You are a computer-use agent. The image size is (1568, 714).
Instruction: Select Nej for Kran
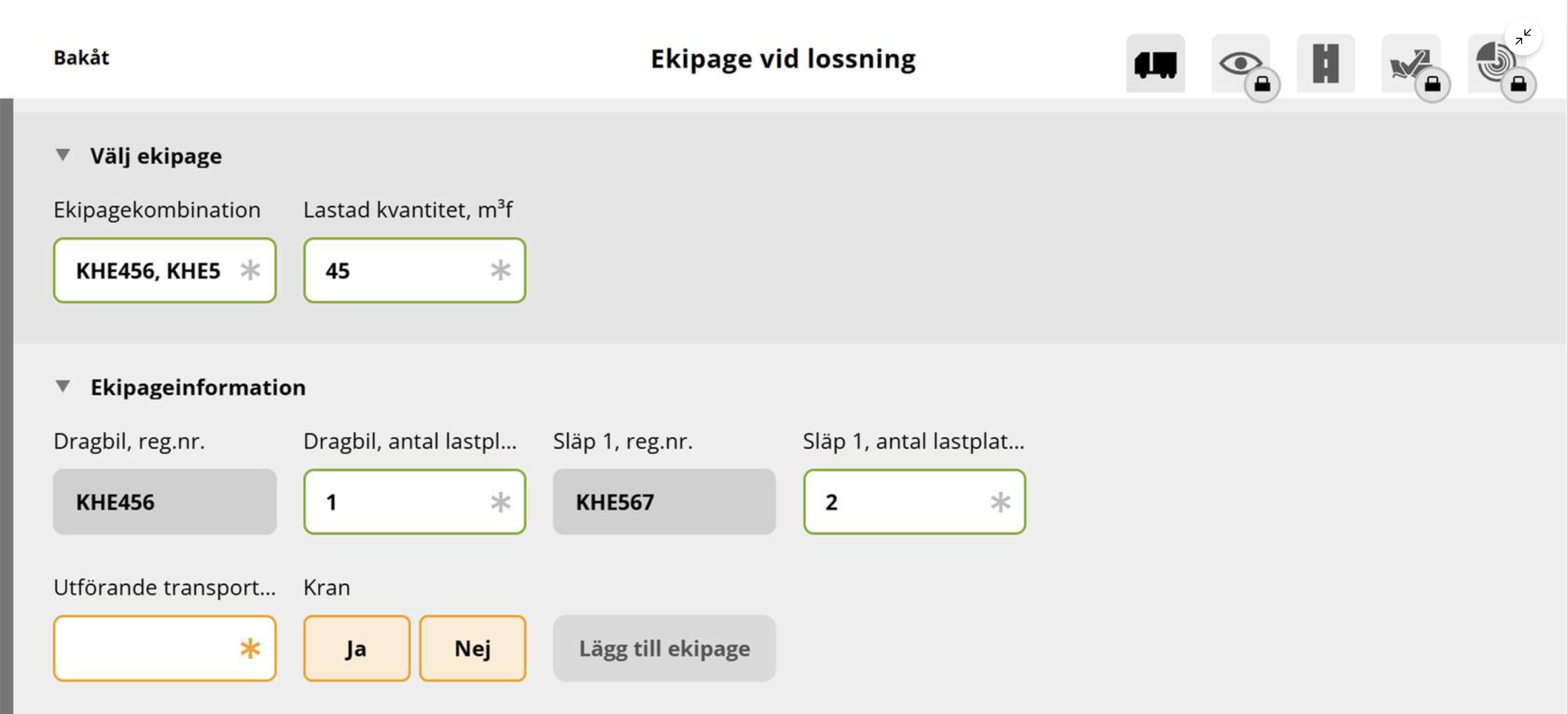click(x=472, y=648)
